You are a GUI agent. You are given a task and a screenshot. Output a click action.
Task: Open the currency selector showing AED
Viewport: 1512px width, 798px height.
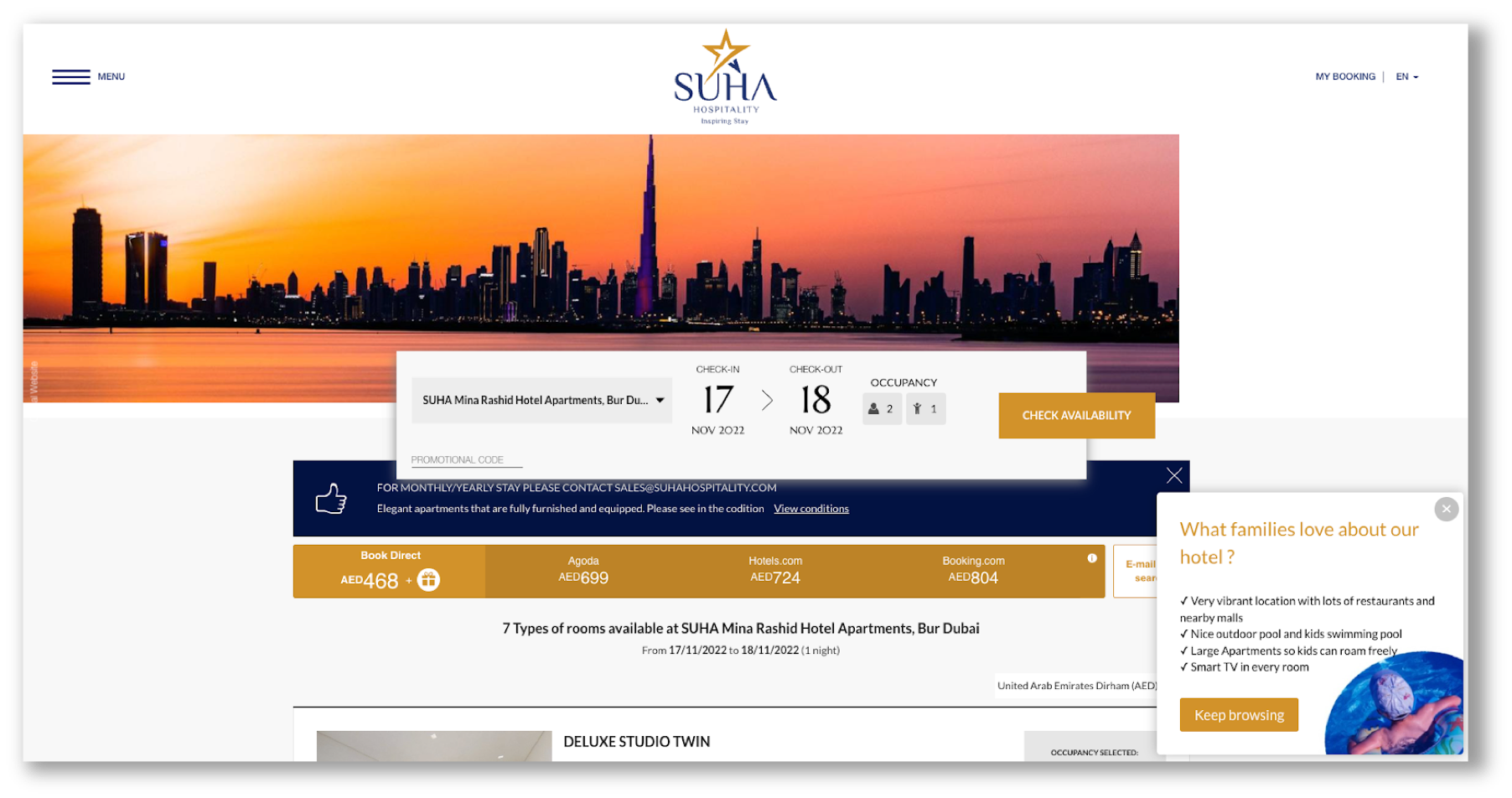(x=1077, y=686)
